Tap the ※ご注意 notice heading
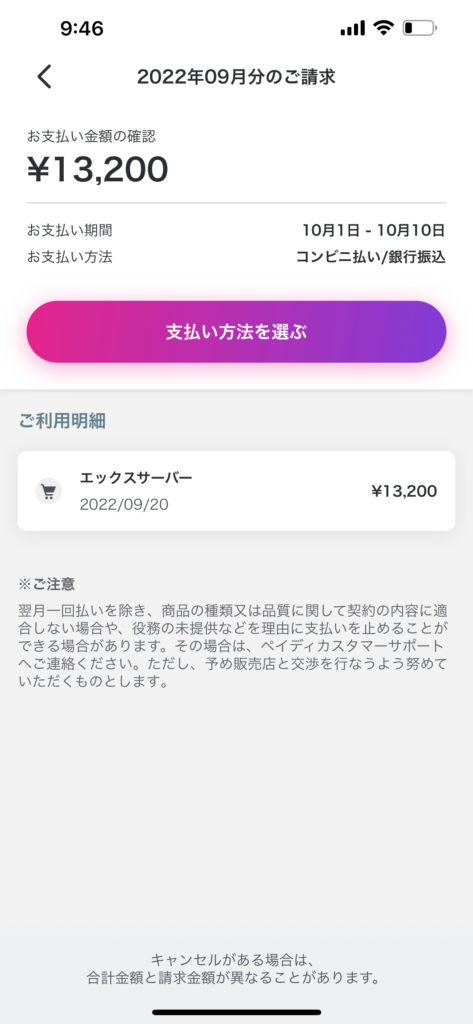 (x=51, y=583)
